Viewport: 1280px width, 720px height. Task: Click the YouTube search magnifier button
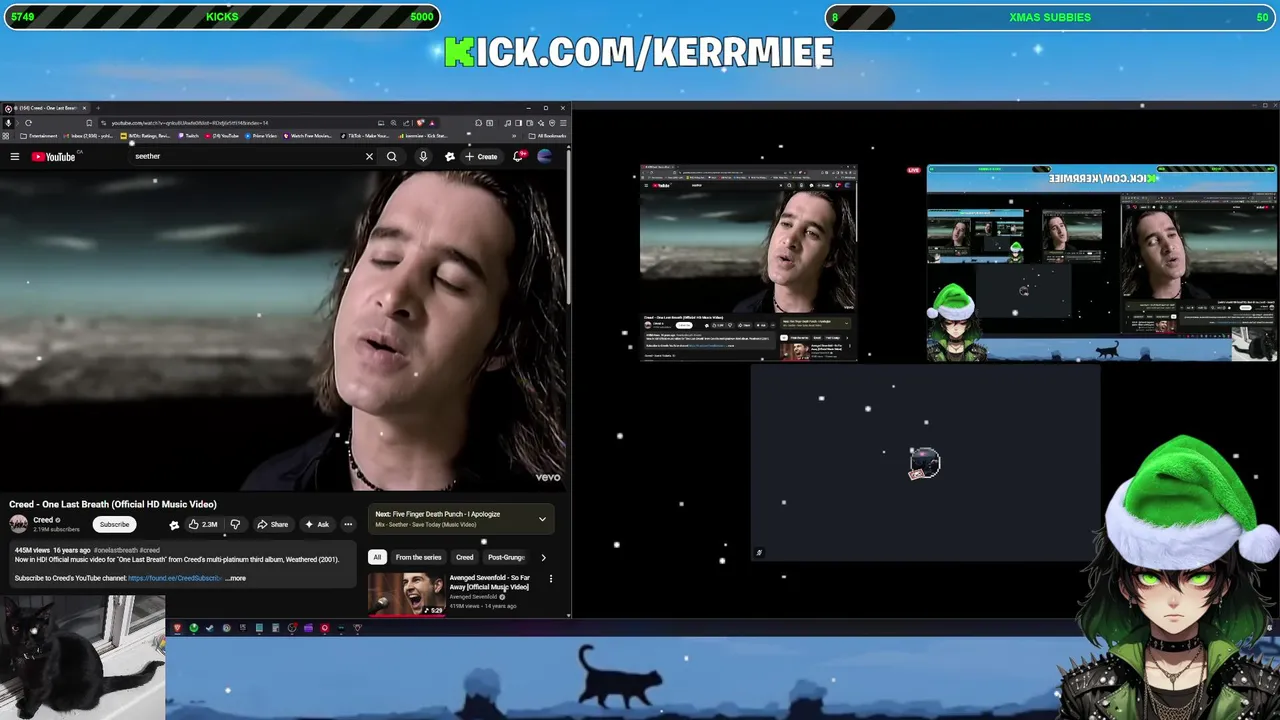392,156
